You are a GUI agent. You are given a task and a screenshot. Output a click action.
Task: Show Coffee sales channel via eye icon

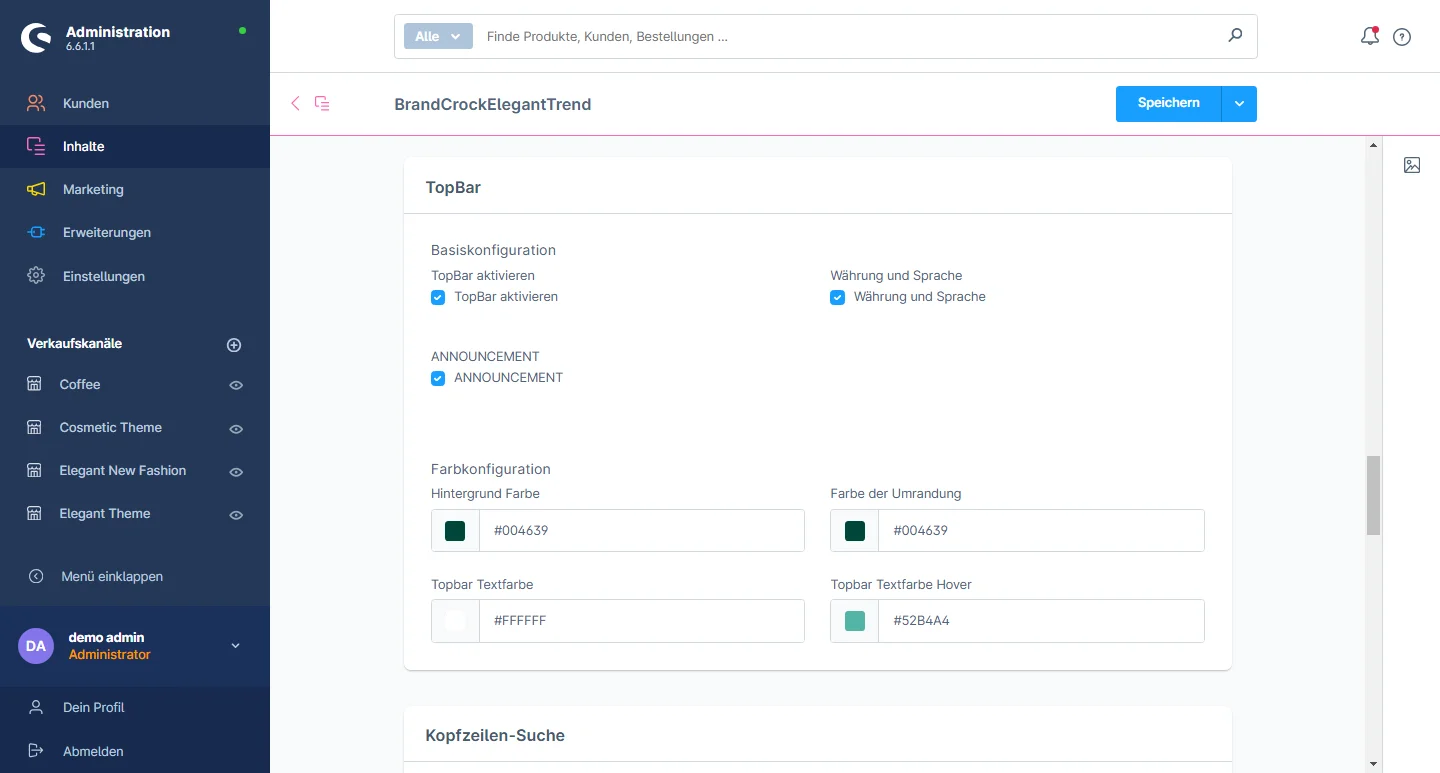click(x=236, y=385)
